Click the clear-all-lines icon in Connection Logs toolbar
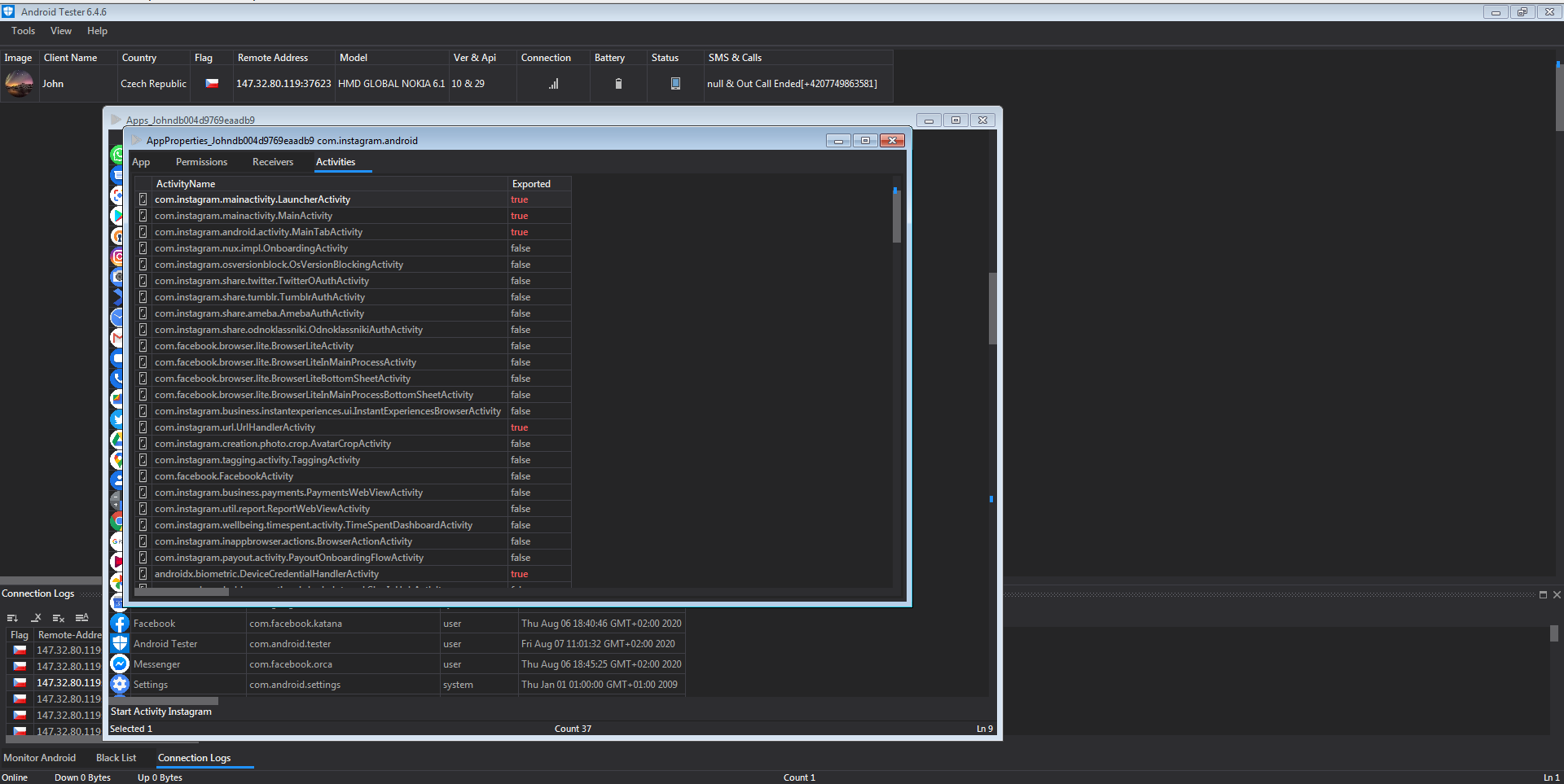This screenshot has width=1564, height=784. [59, 618]
